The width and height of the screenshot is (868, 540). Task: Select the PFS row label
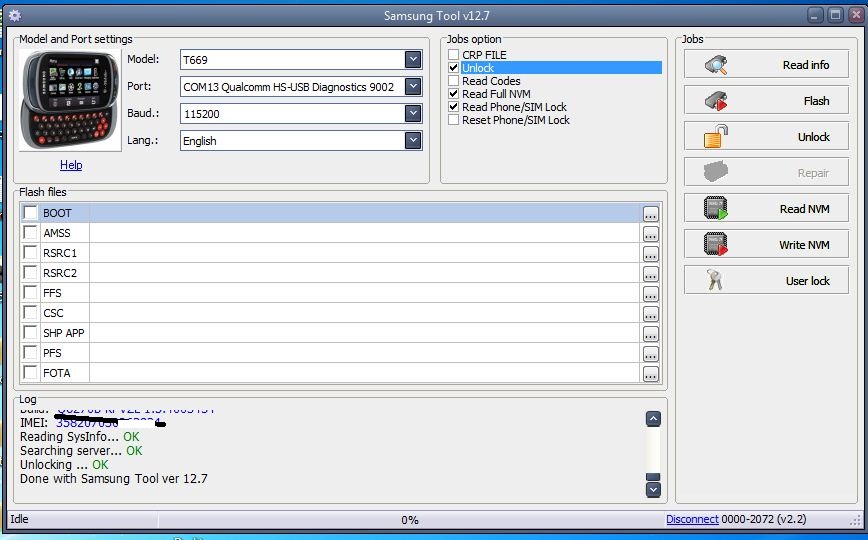click(x=52, y=353)
